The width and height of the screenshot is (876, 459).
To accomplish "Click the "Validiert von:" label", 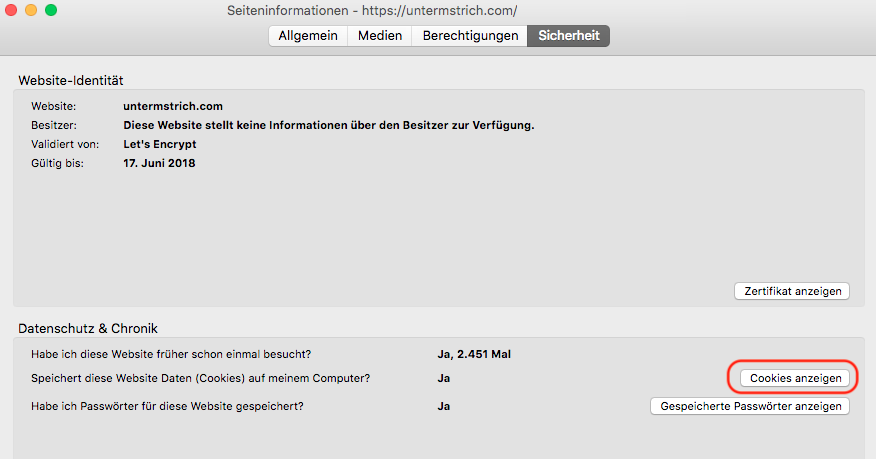I will click(63, 144).
